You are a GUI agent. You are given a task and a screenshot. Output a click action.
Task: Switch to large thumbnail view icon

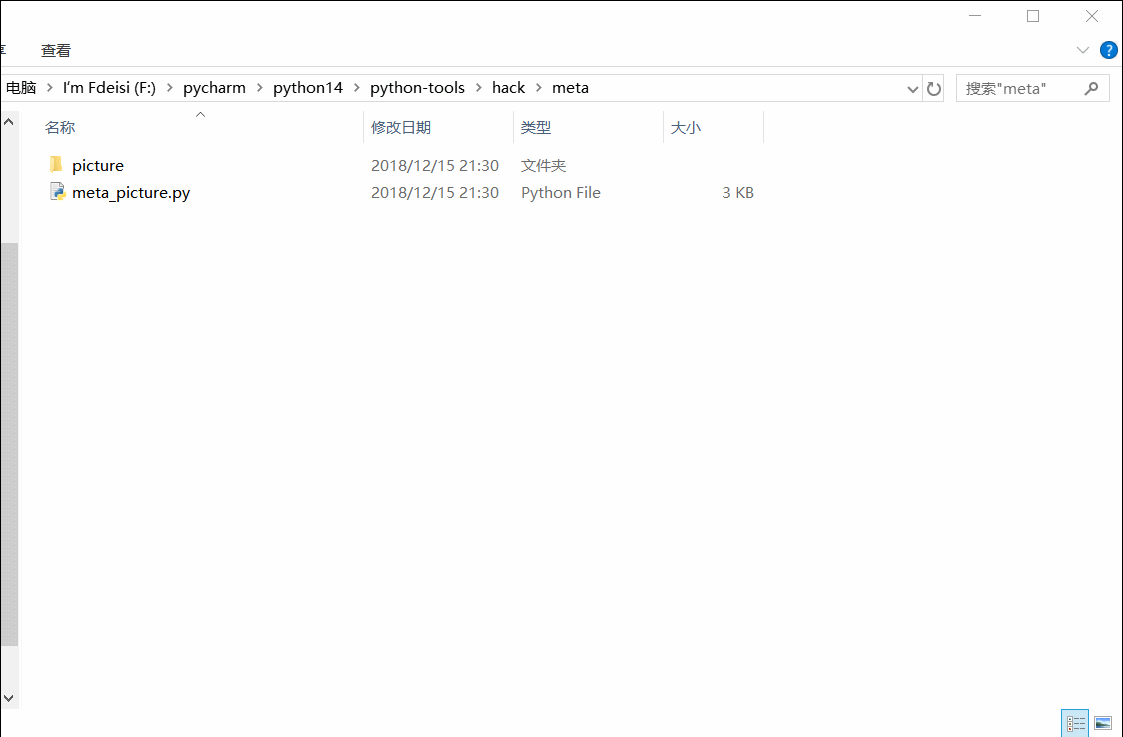1102,722
